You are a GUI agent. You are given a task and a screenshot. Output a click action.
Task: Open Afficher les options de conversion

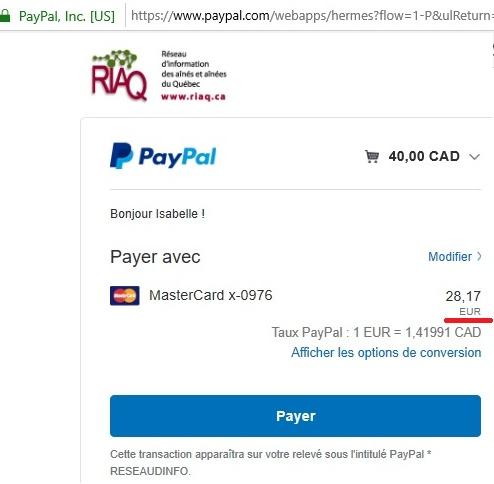386,353
